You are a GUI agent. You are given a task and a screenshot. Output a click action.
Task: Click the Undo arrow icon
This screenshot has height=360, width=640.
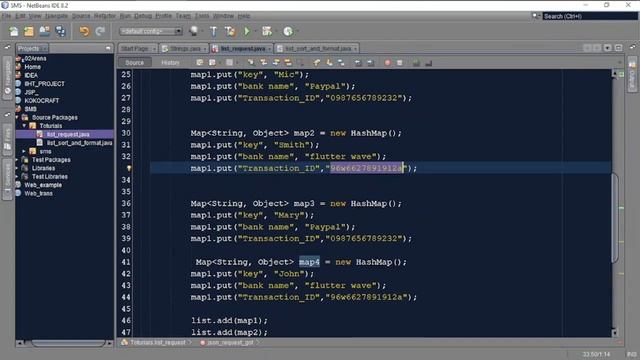(x=84, y=31)
